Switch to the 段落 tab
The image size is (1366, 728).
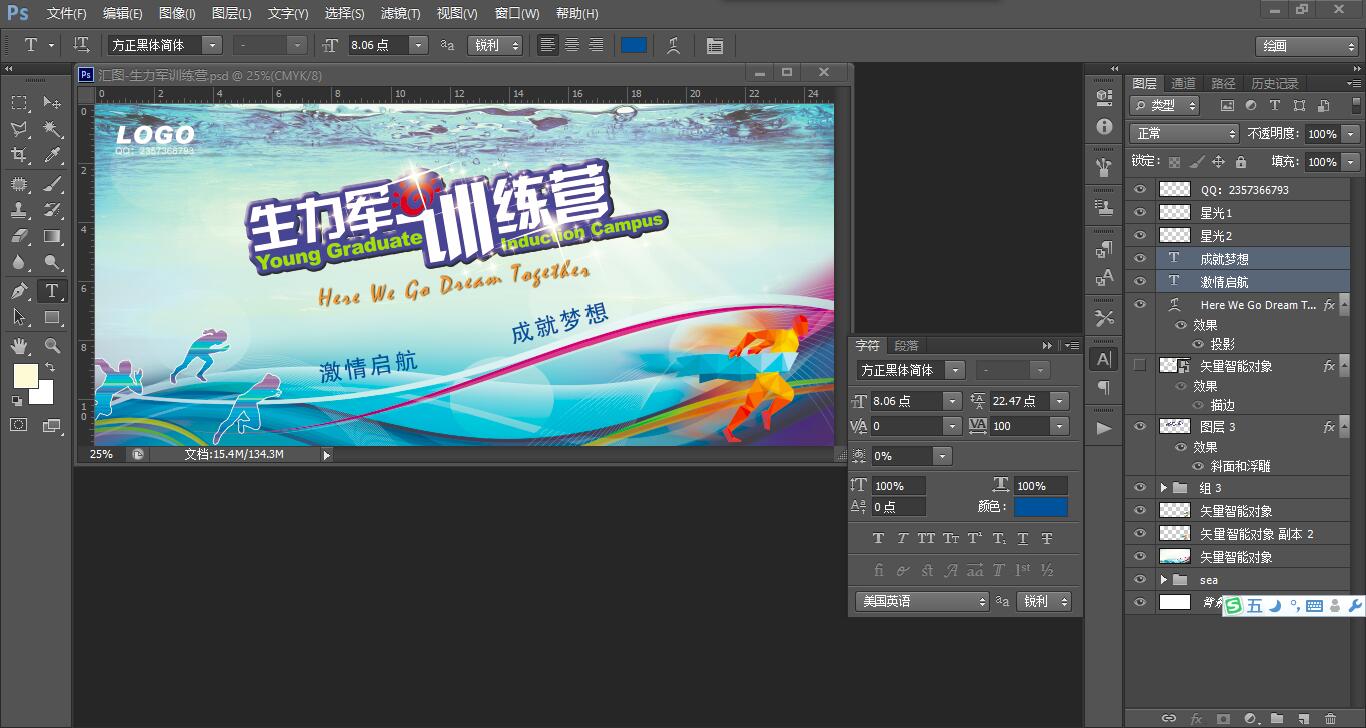[x=906, y=345]
